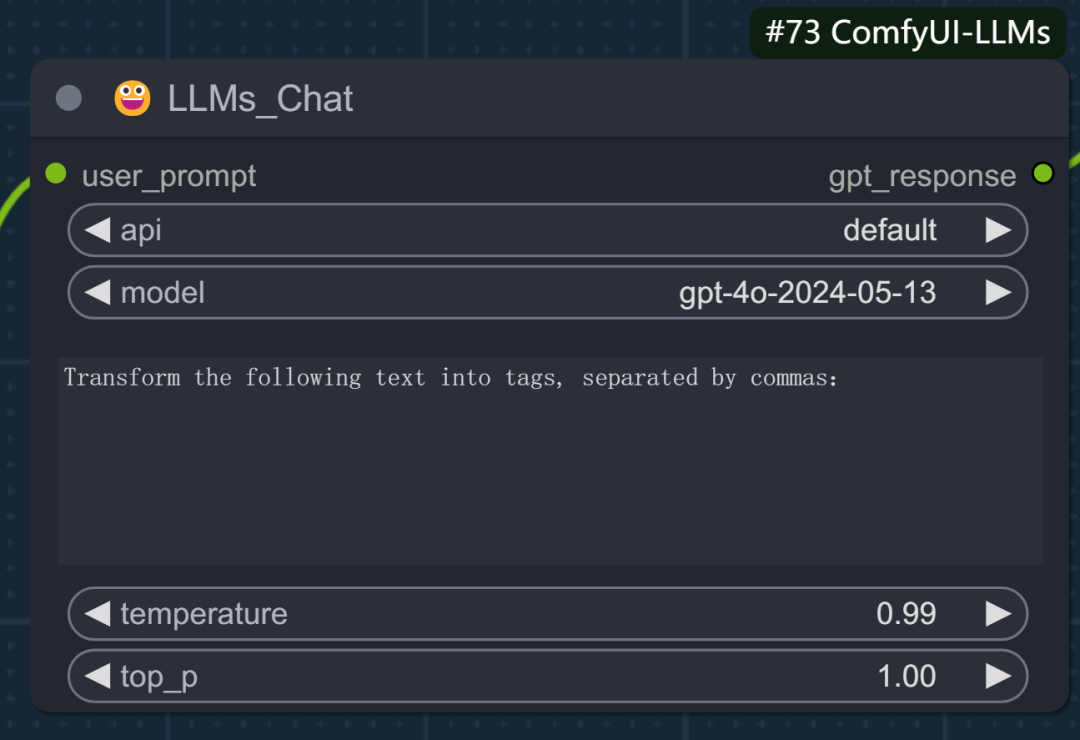Select next api option with right arrow

point(998,230)
